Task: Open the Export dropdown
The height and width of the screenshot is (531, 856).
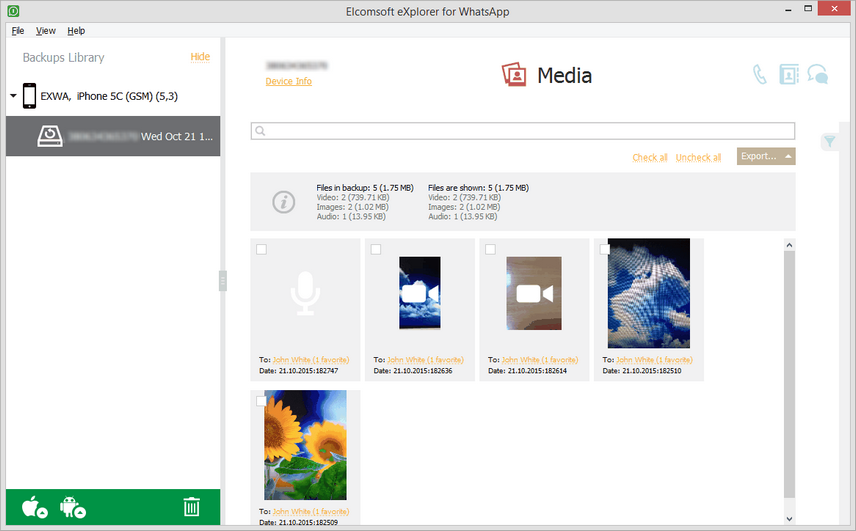Action: tap(766, 156)
